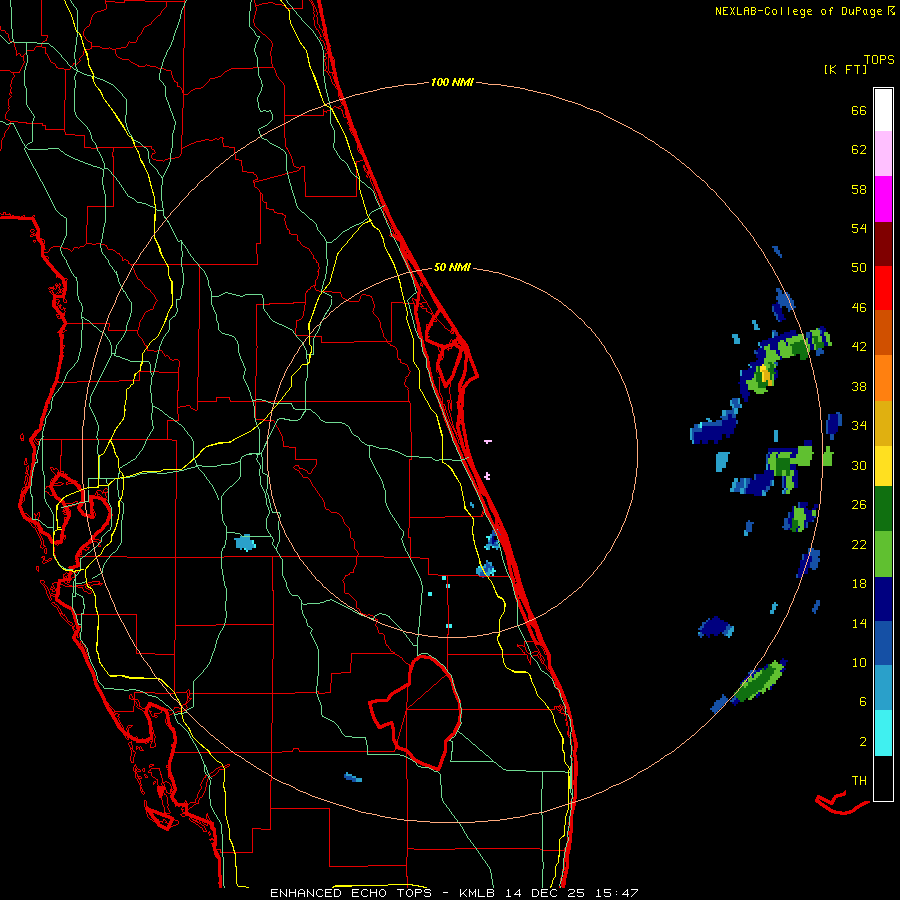The width and height of the screenshot is (900, 900).
Task: Click the 100 NMI range ring label
Action: tap(452, 83)
